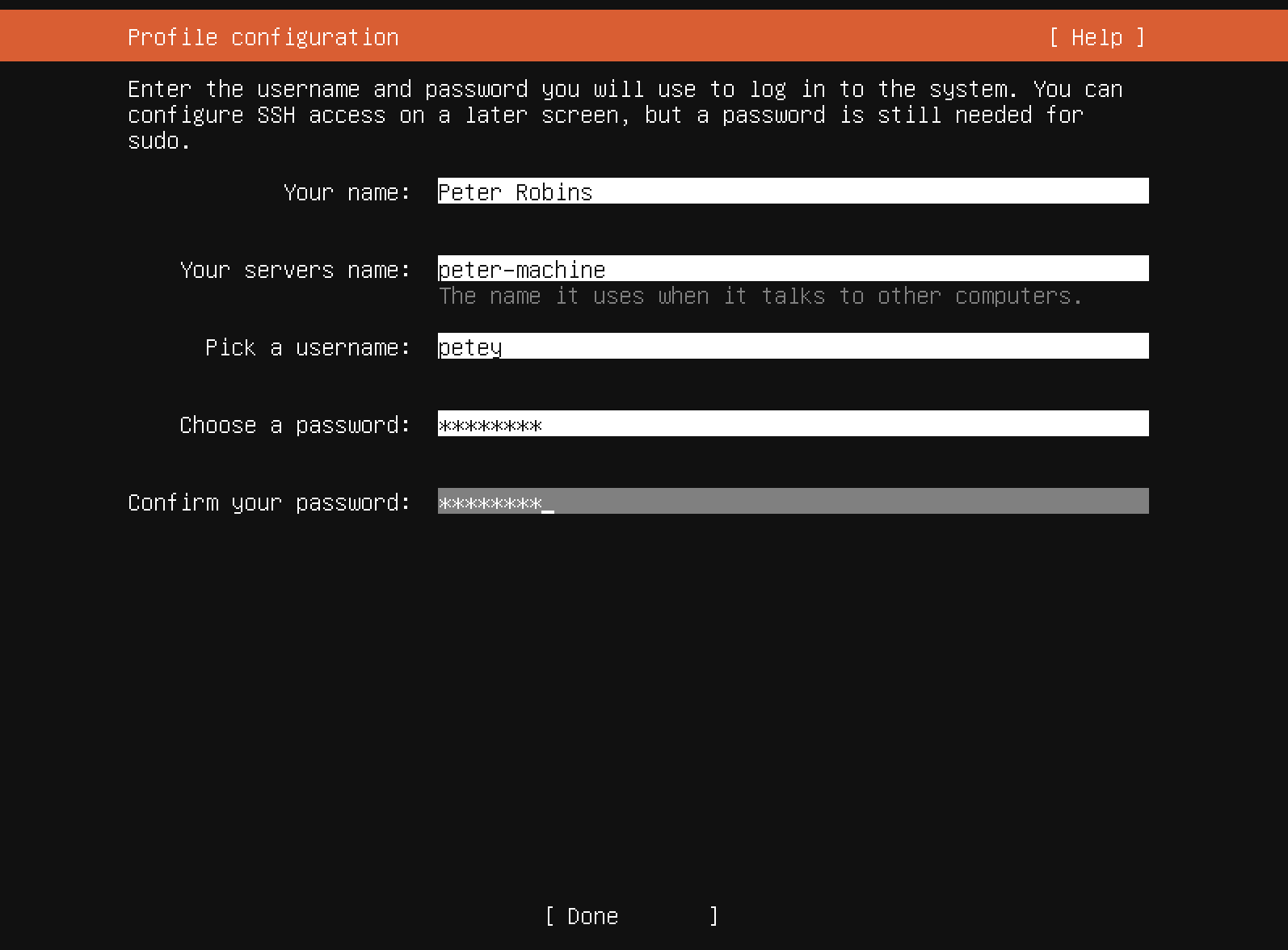Click the asterisks in Choose a password
This screenshot has width=1288, height=950.
tap(490, 425)
